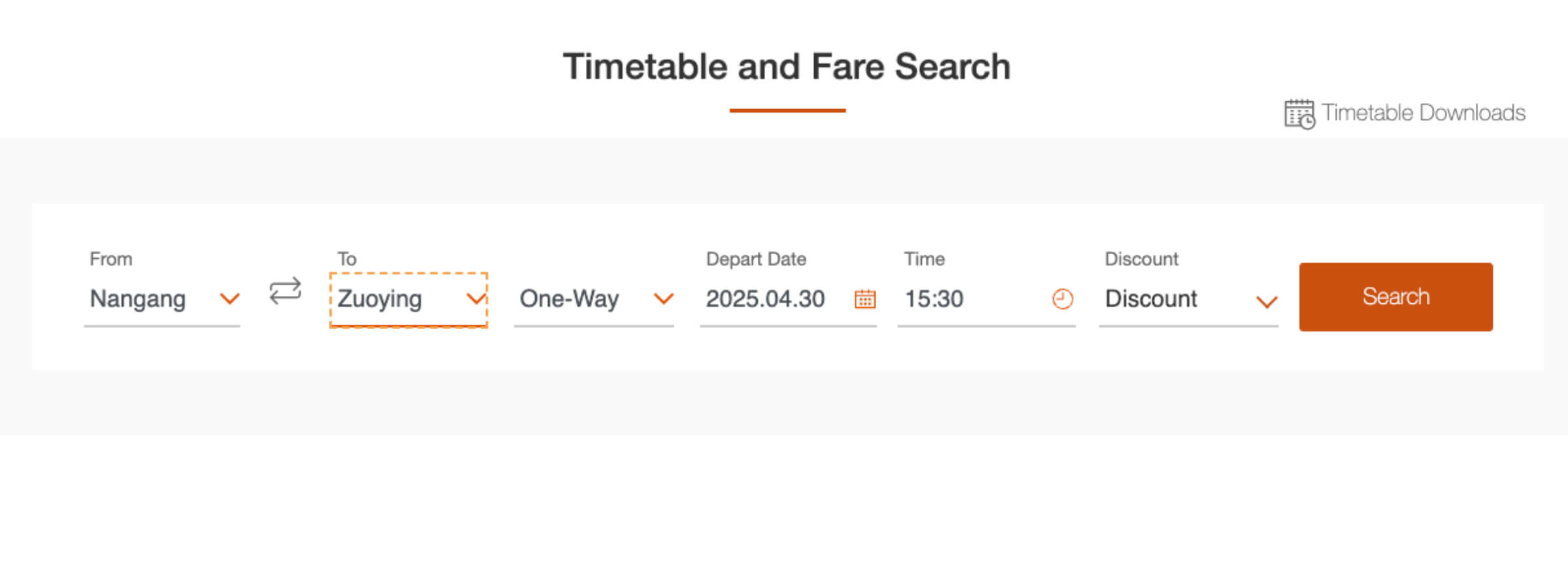Select the Nangang departure station field

[x=162, y=299]
